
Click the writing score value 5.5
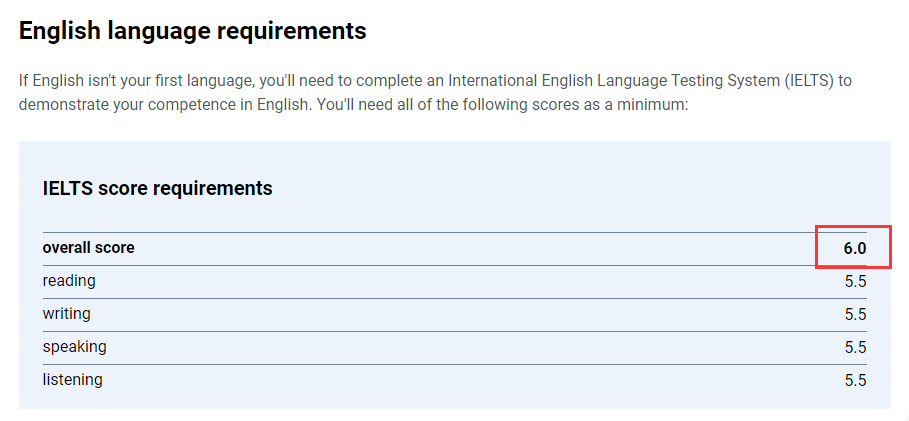[x=855, y=315]
